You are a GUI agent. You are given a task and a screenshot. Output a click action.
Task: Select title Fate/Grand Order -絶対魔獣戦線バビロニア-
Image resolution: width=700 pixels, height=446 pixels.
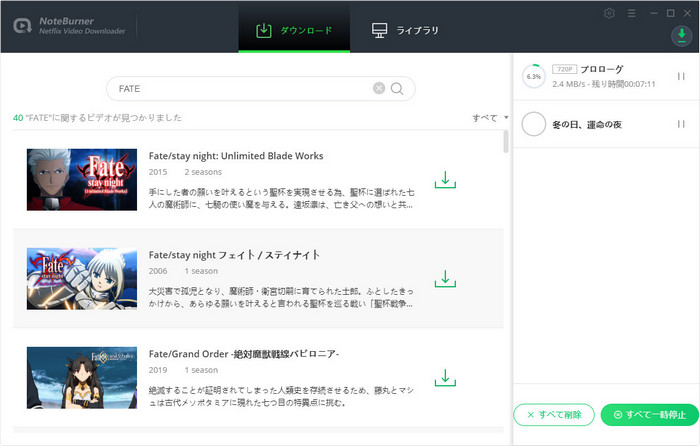(x=244, y=354)
